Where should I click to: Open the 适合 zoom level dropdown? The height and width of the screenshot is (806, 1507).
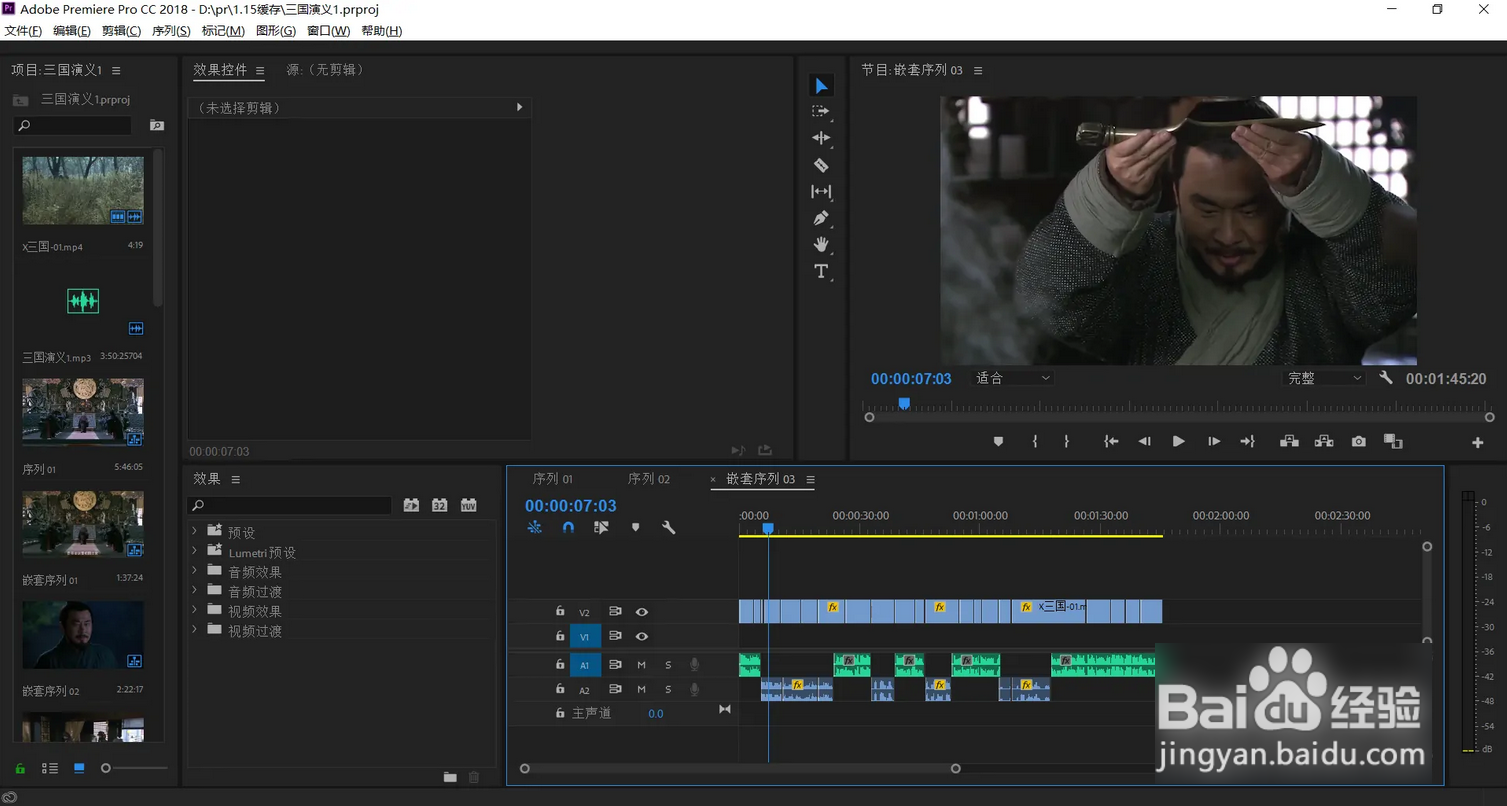[1013, 378]
